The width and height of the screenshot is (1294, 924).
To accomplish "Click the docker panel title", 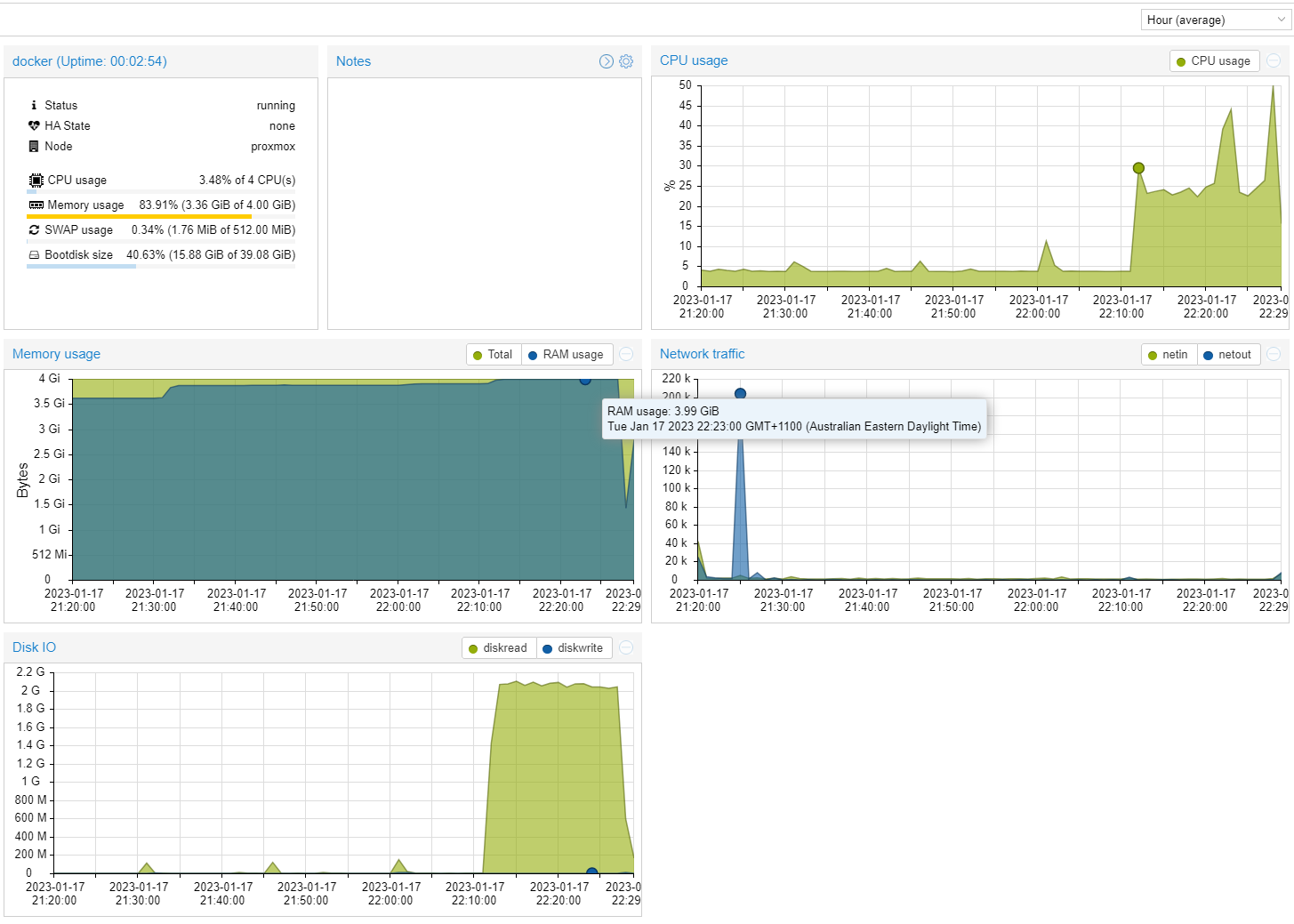I will (89, 60).
